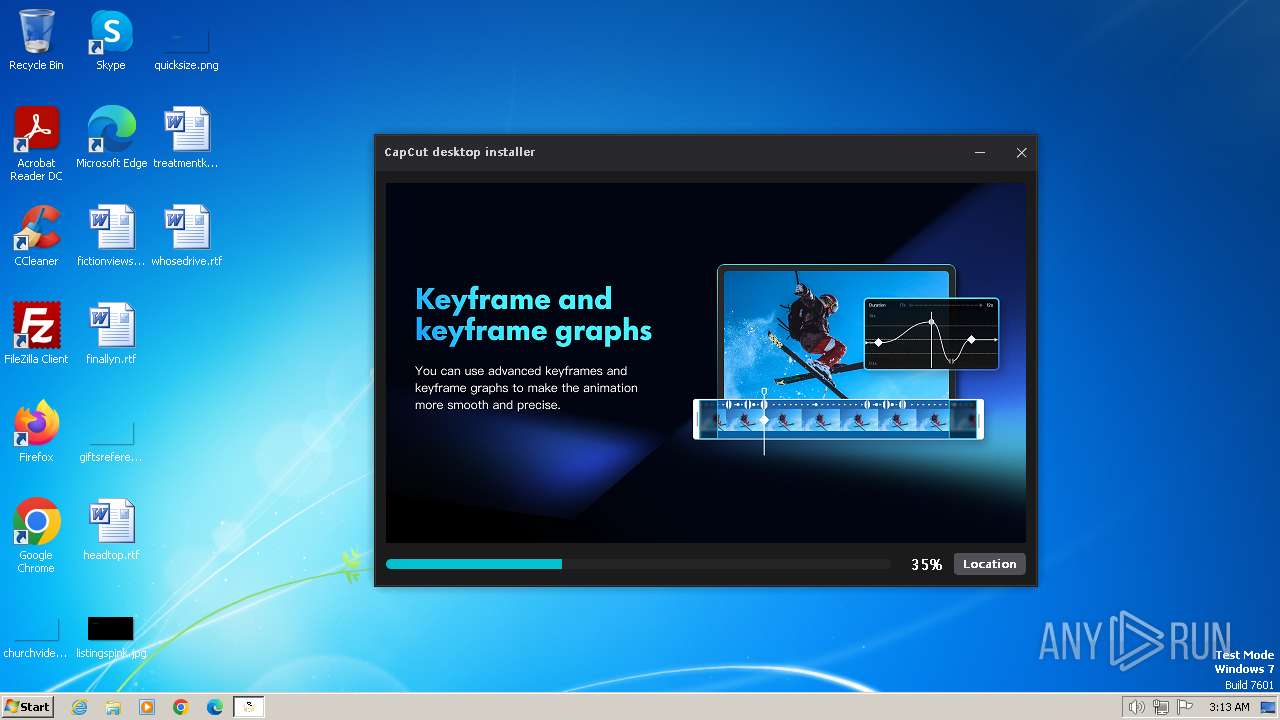Select the headtop.rtf document
Screen dimensions: 1280x720
point(111,529)
